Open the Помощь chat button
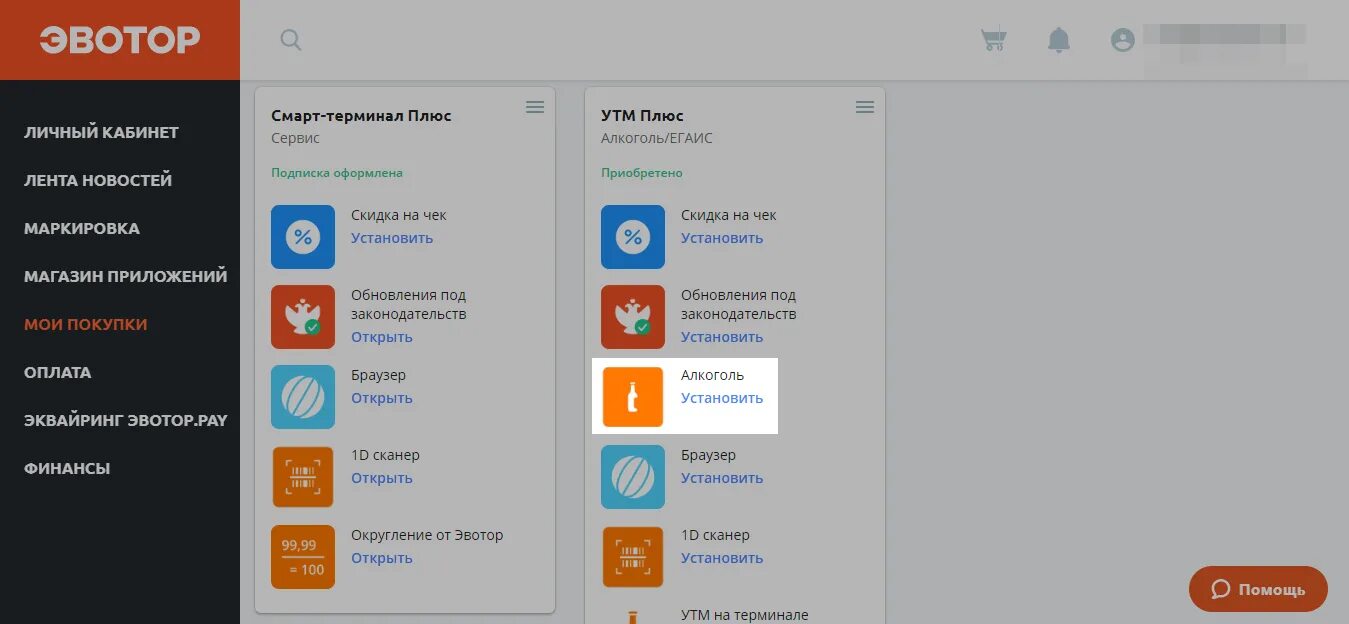Viewport: 1349px width, 624px height. pyautogui.click(x=1258, y=589)
